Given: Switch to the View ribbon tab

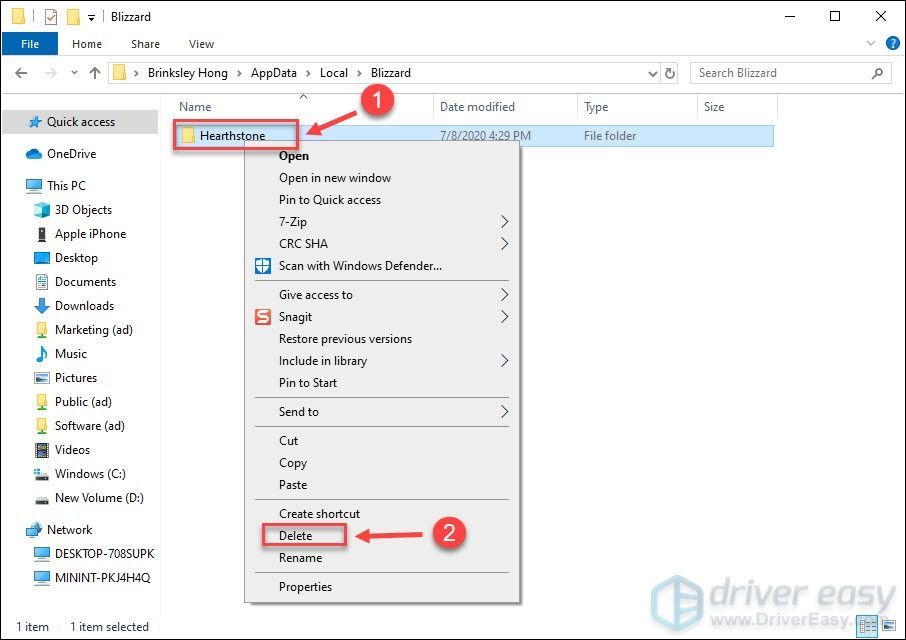Looking at the screenshot, I should [x=201, y=44].
